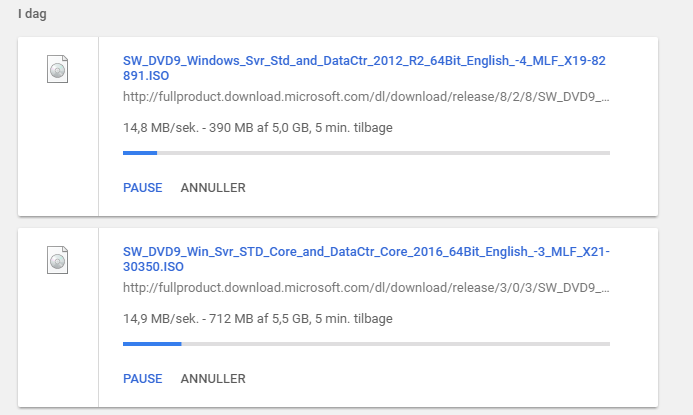Image resolution: width=693 pixels, height=415 pixels.
Task: Cancel the 2016 ISO download with ANNULLER
Action: [x=213, y=378]
